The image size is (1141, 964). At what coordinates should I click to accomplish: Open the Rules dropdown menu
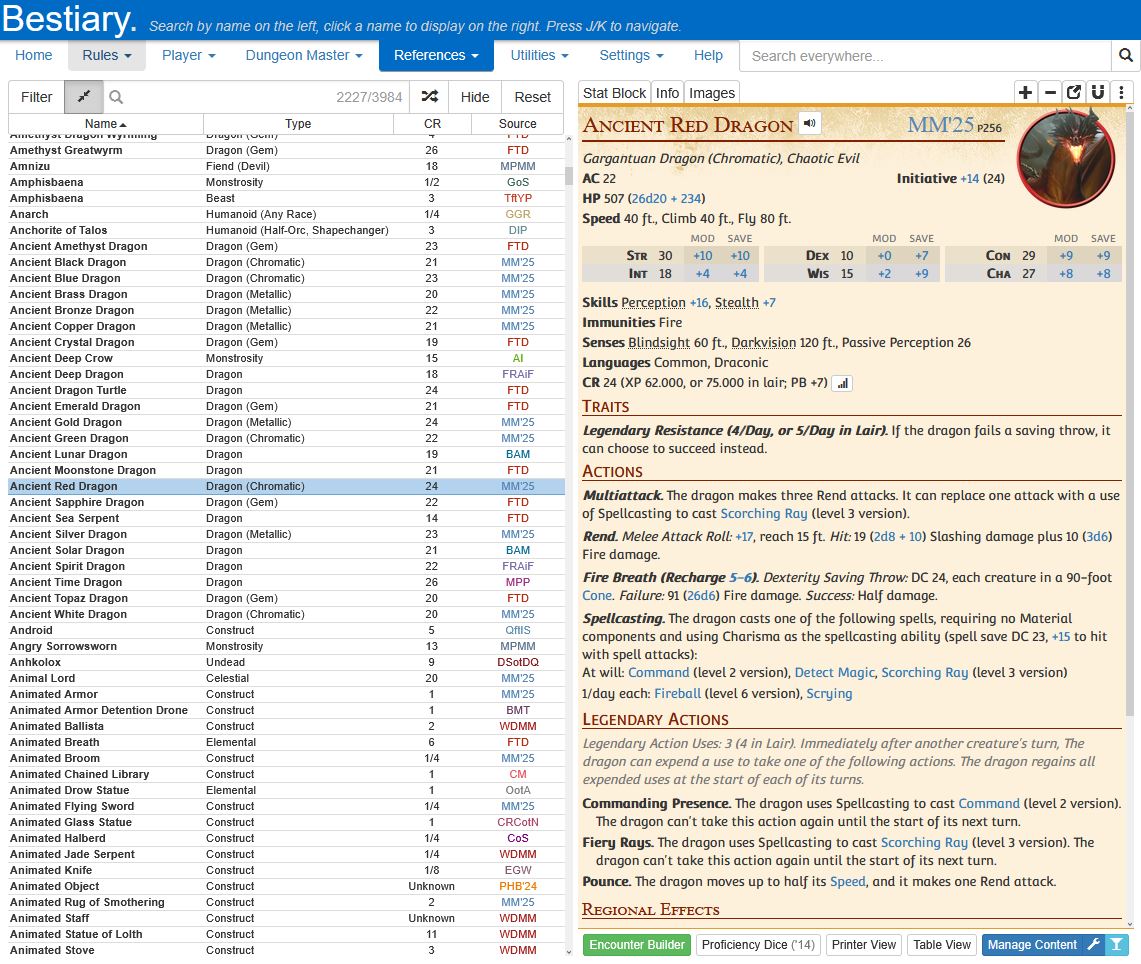point(107,56)
